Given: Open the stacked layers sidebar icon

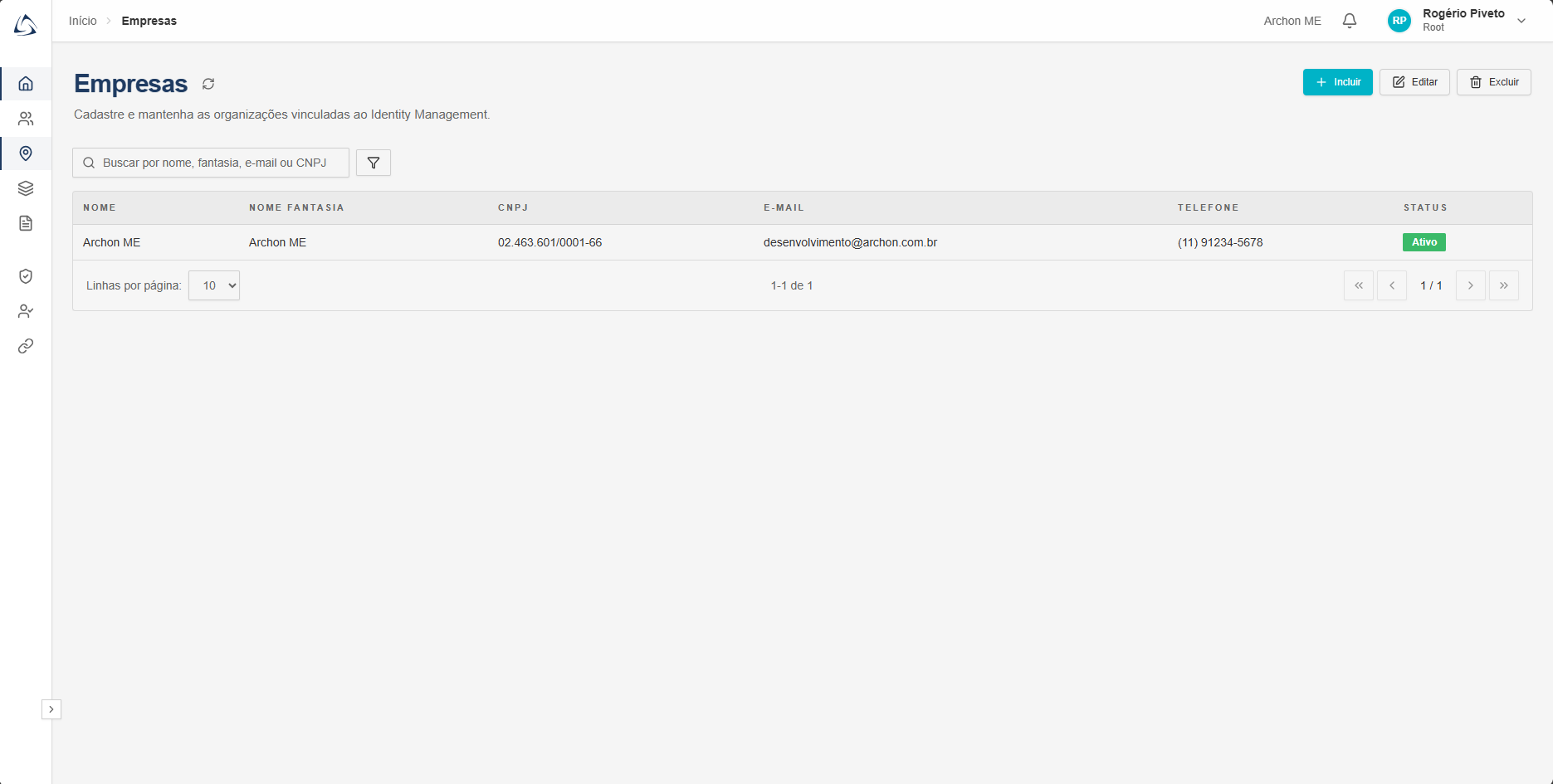Looking at the screenshot, I should (x=26, y=188).
